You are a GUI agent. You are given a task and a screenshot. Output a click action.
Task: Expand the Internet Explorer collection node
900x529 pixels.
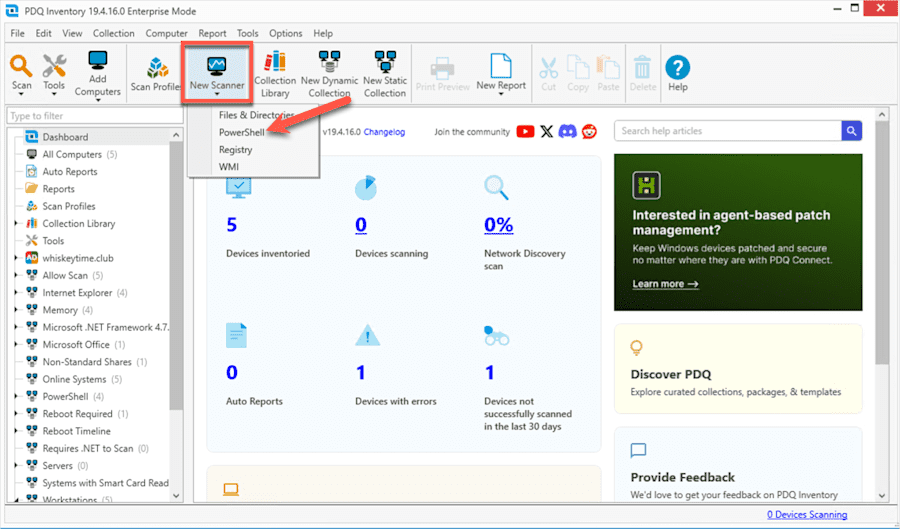tap(16, 292)
